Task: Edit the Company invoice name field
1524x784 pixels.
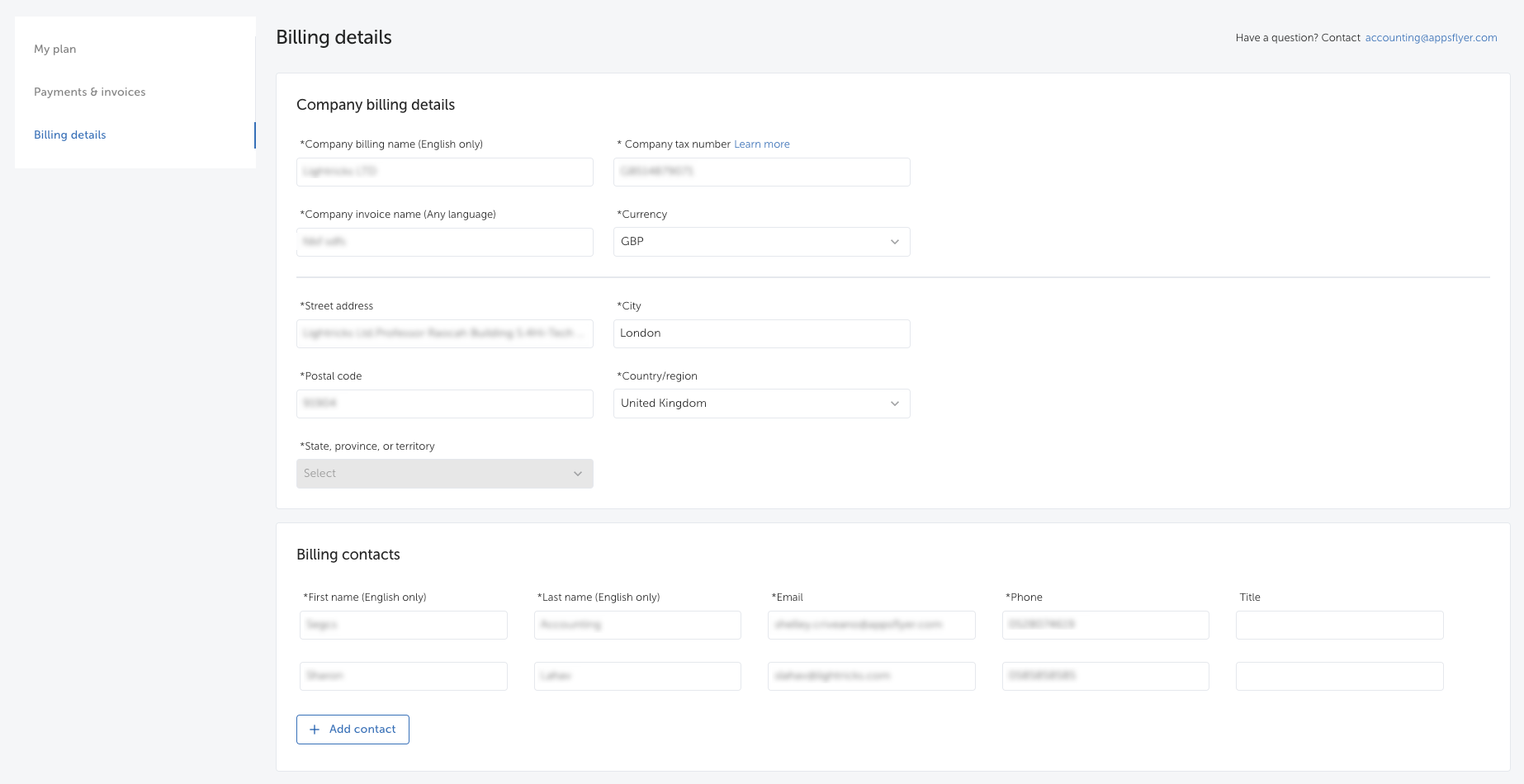Action: 444,242
